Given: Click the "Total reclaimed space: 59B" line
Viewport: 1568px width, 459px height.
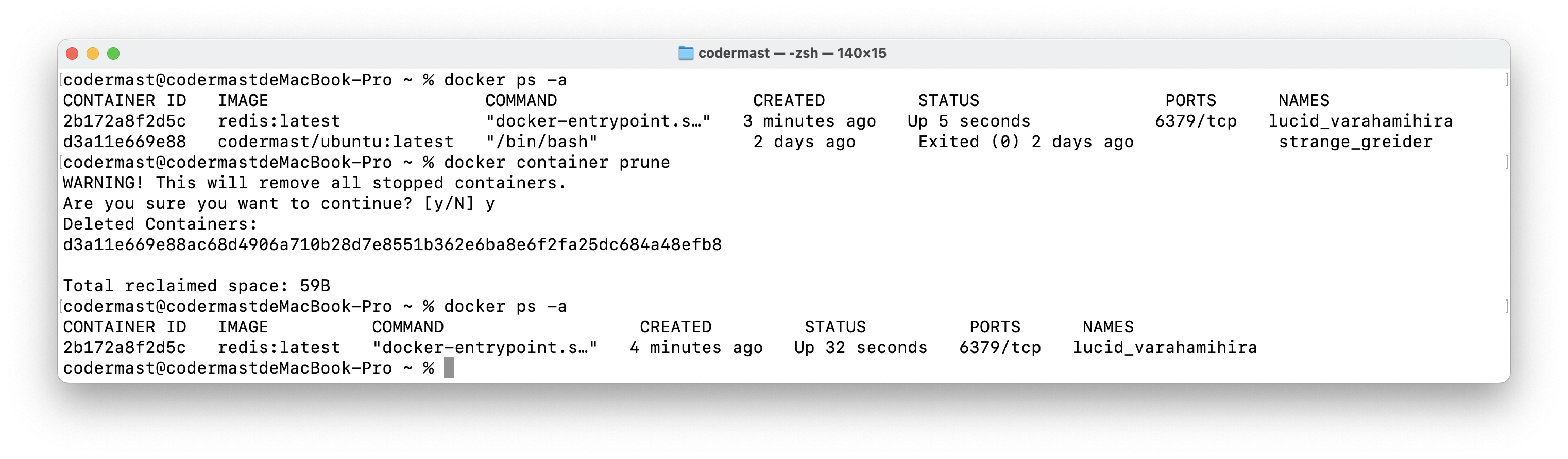Looking at the screenshot, I should [x=197, y=286].
